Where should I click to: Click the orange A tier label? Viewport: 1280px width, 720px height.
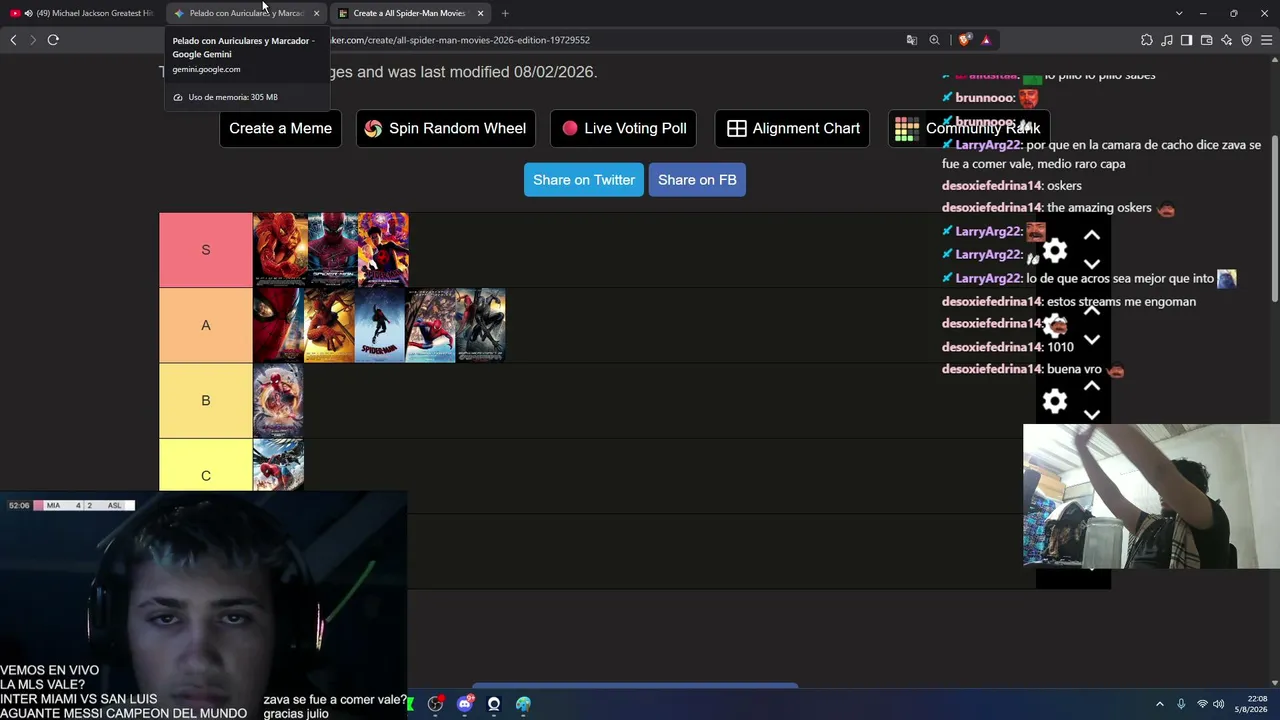(x=206, y=325)
